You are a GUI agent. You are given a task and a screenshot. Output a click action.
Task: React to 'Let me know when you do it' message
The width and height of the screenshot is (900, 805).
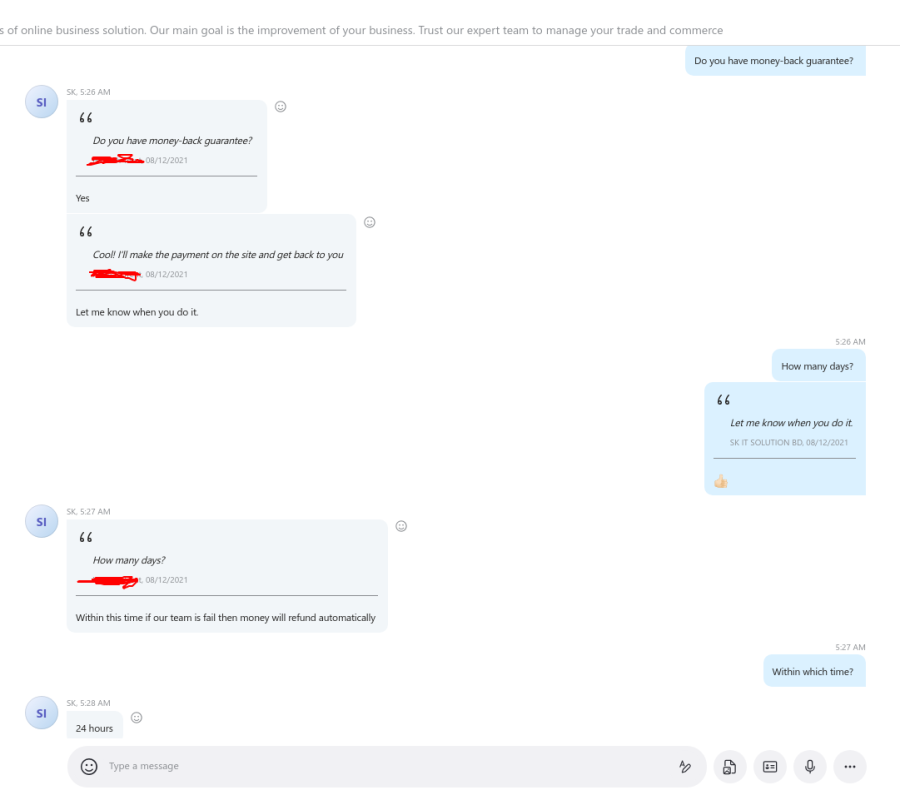click(x=370, y=222)
